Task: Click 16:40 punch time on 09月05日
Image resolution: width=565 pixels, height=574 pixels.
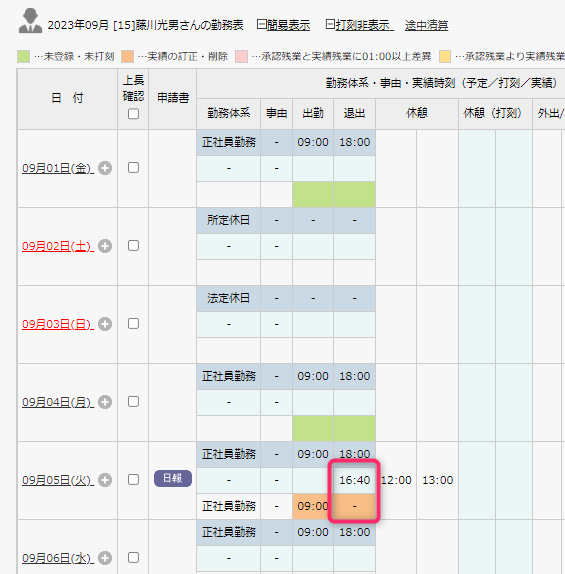Action: coord(354,480)
